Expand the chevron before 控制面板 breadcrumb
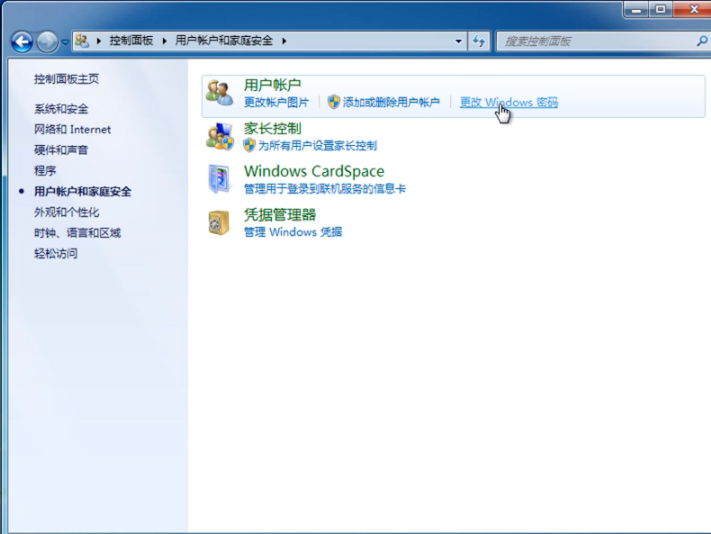Screen dimensions: 711x534 (98, 41)
